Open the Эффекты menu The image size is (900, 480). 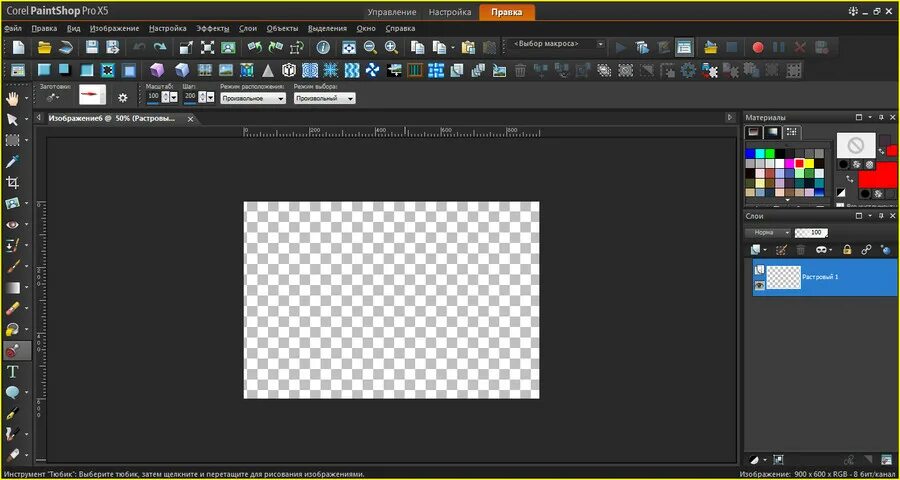(212, 28)
